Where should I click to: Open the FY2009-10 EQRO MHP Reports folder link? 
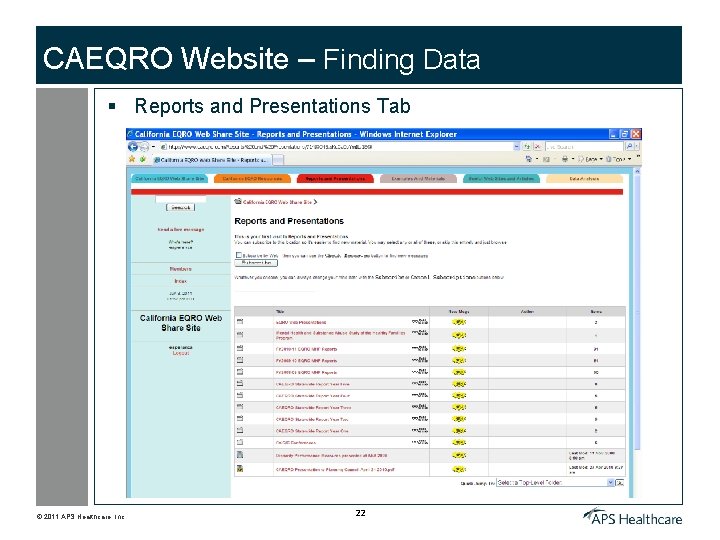[x=306, y=360]
